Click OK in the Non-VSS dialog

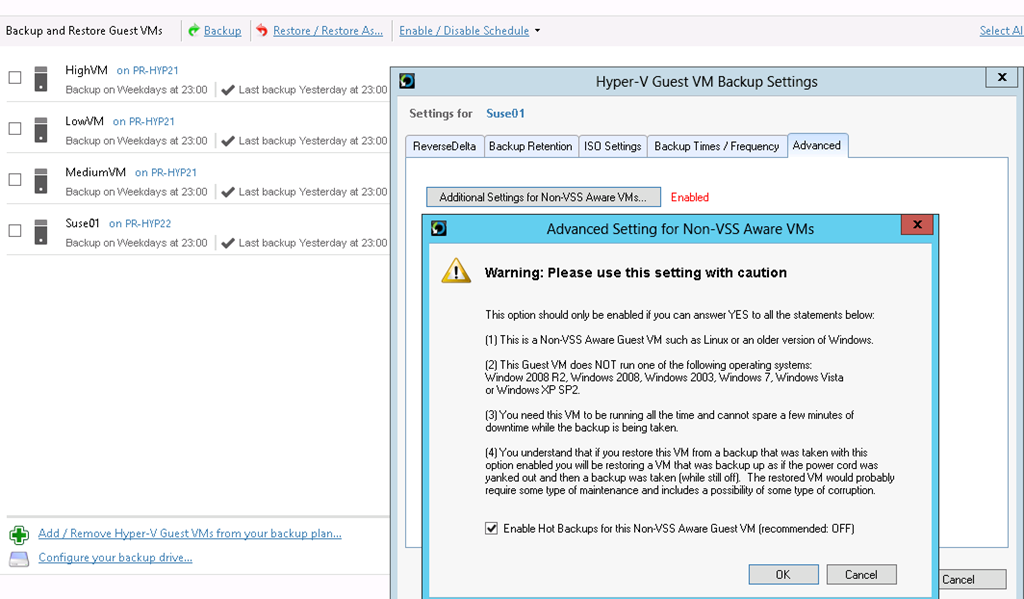(x=783, y=574)
